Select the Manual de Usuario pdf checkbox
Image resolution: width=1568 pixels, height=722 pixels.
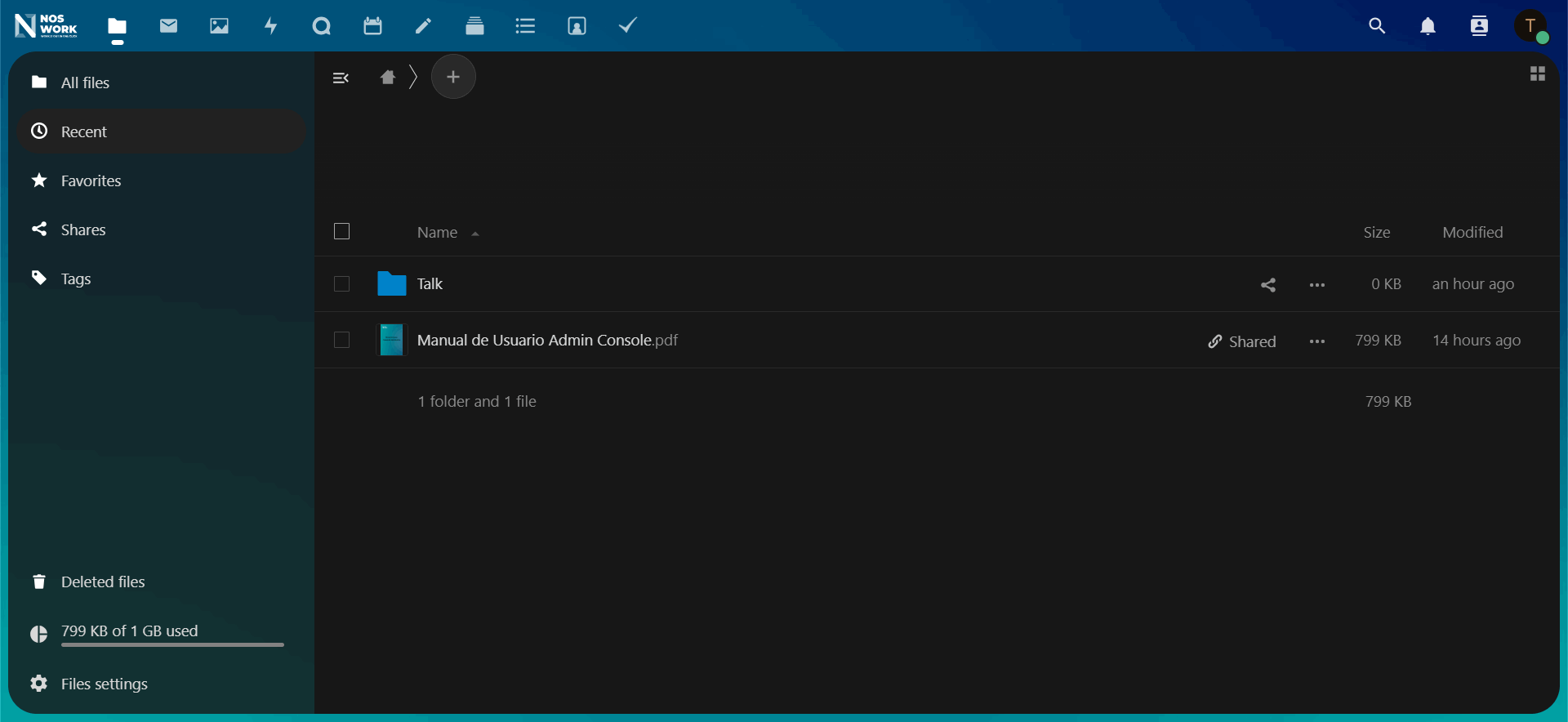click(x=342, y=340)
